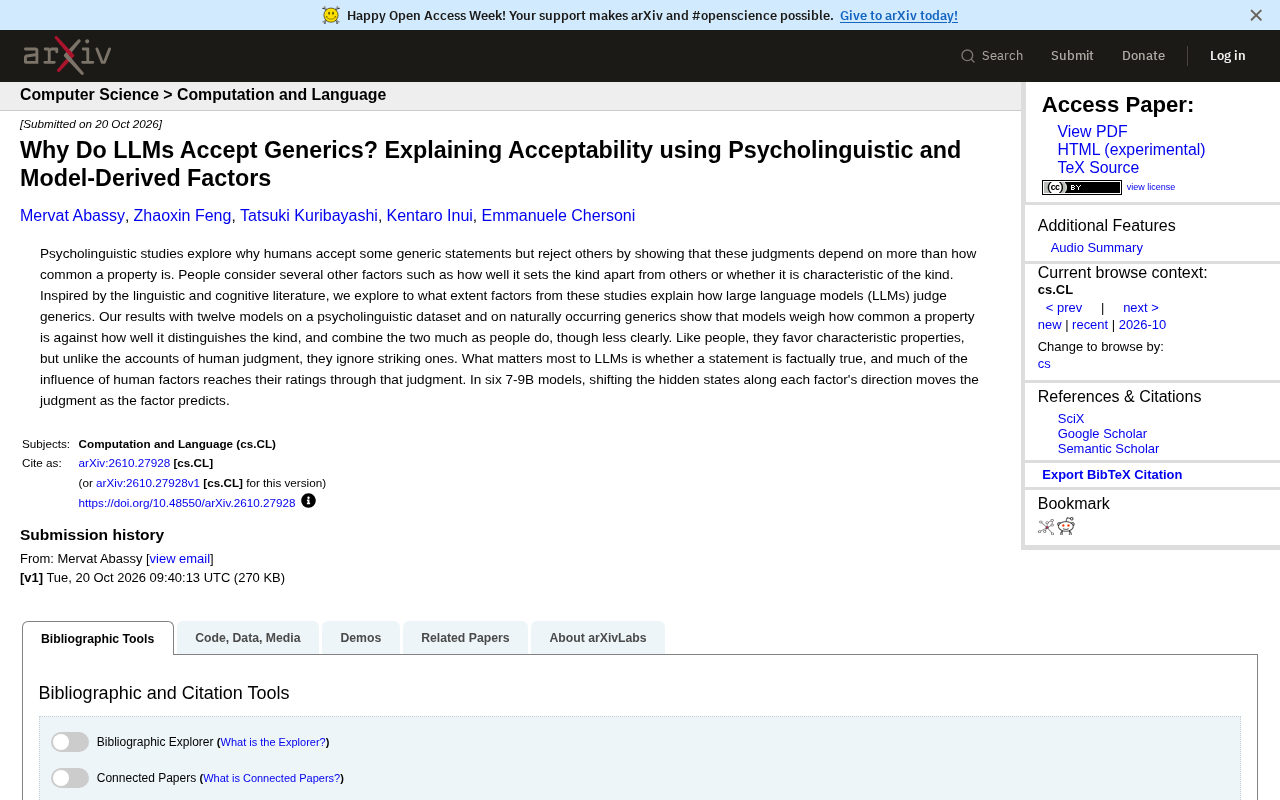This screenshot has height=800, width=1280.
Task: Open author Tatsuki Kuribayashi's page
Action: click(309, 216)
